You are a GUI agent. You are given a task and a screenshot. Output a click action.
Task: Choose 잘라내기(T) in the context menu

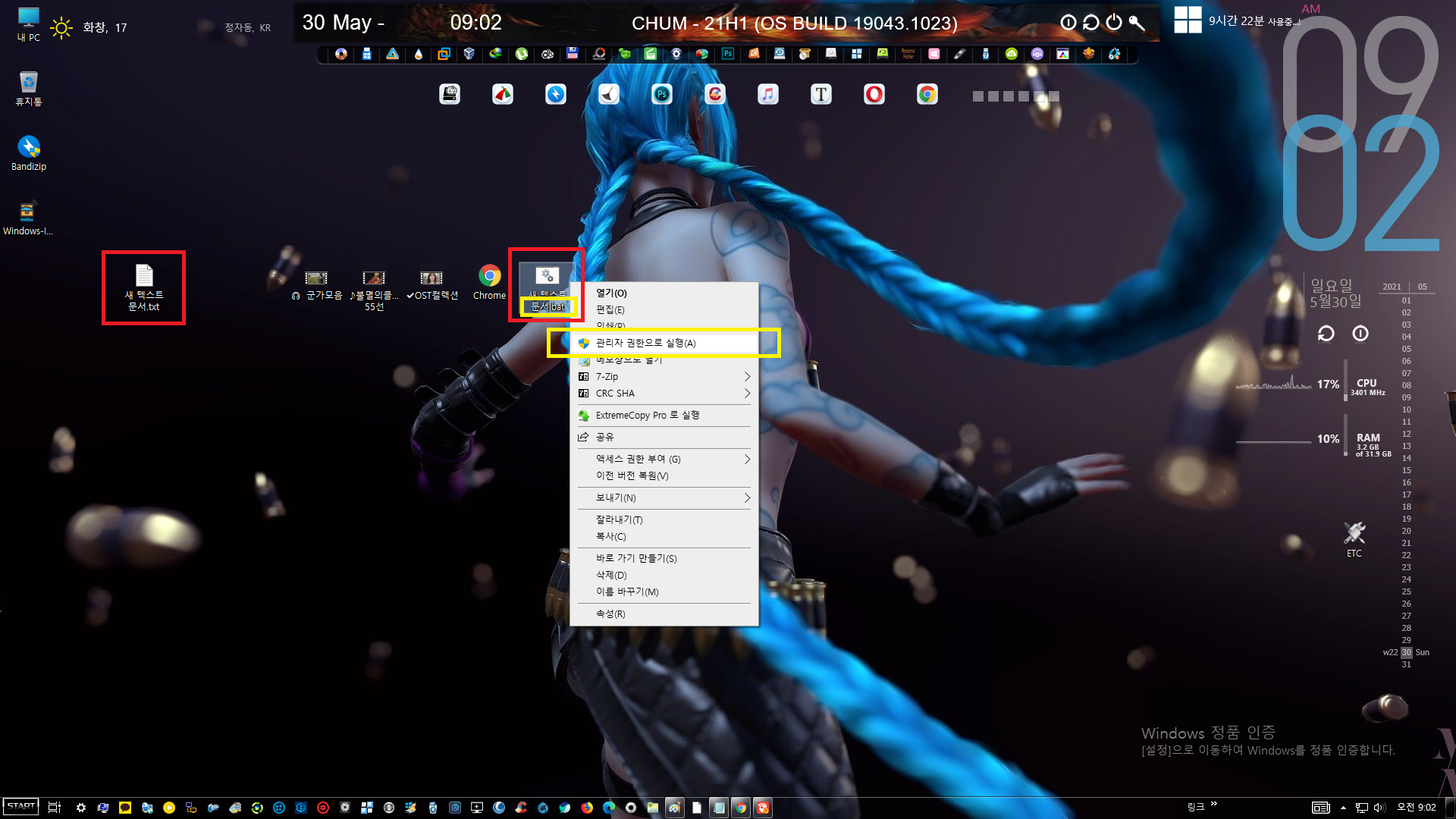coord(664,520)
